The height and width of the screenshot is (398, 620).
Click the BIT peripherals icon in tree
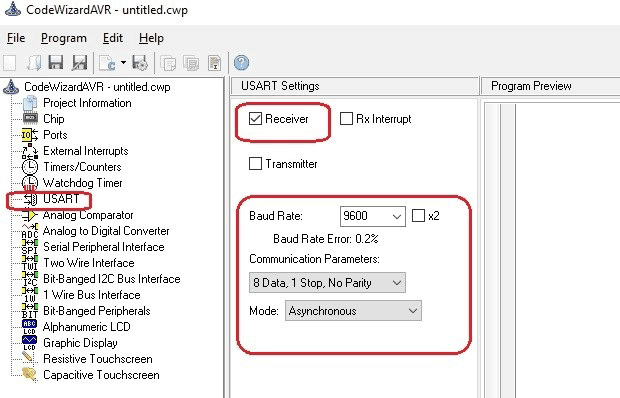pyautogui.click(x=30, y=311)
